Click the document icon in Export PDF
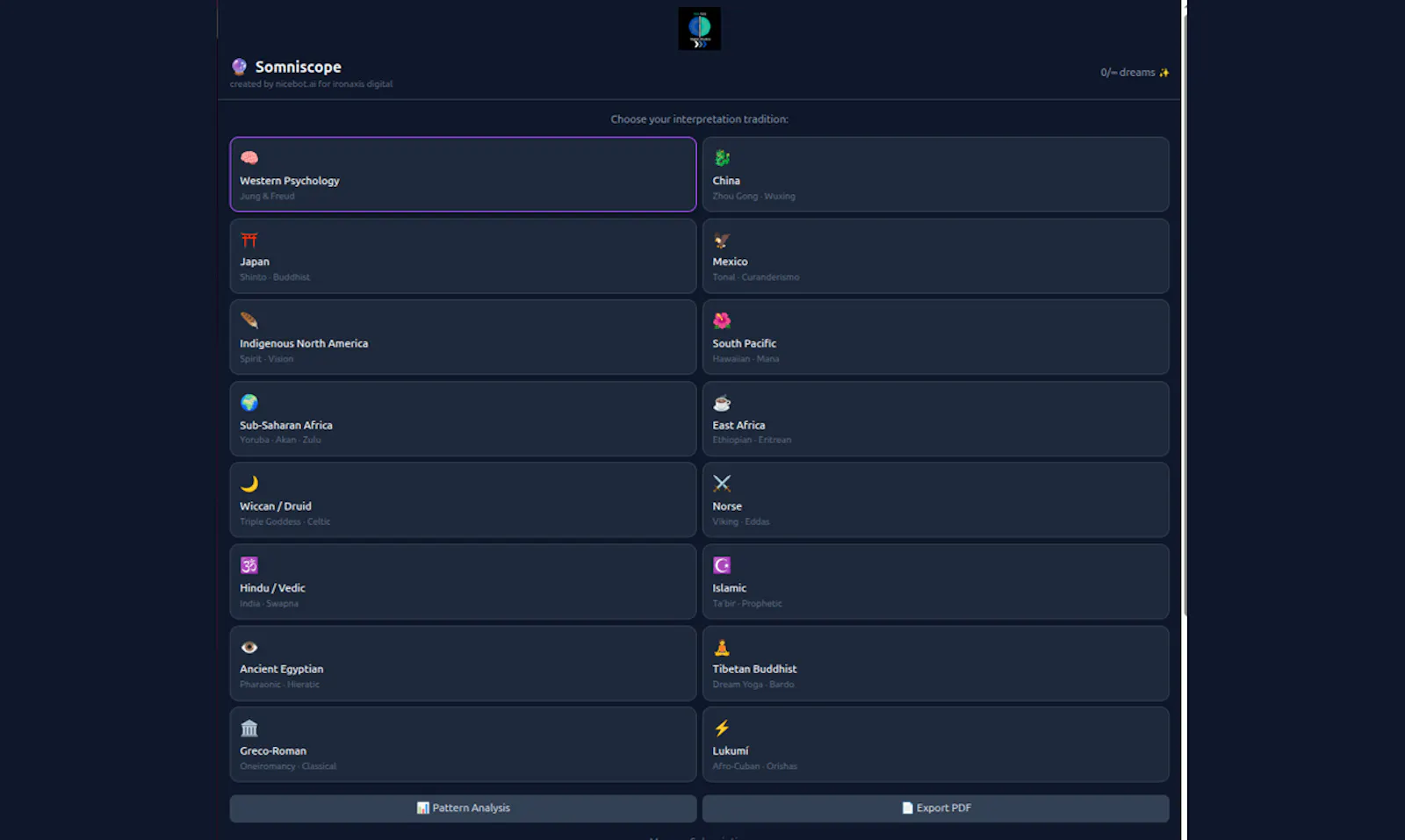Viewport: 1405px width, 840px height. pyautogui.click(x=908, y=808)
